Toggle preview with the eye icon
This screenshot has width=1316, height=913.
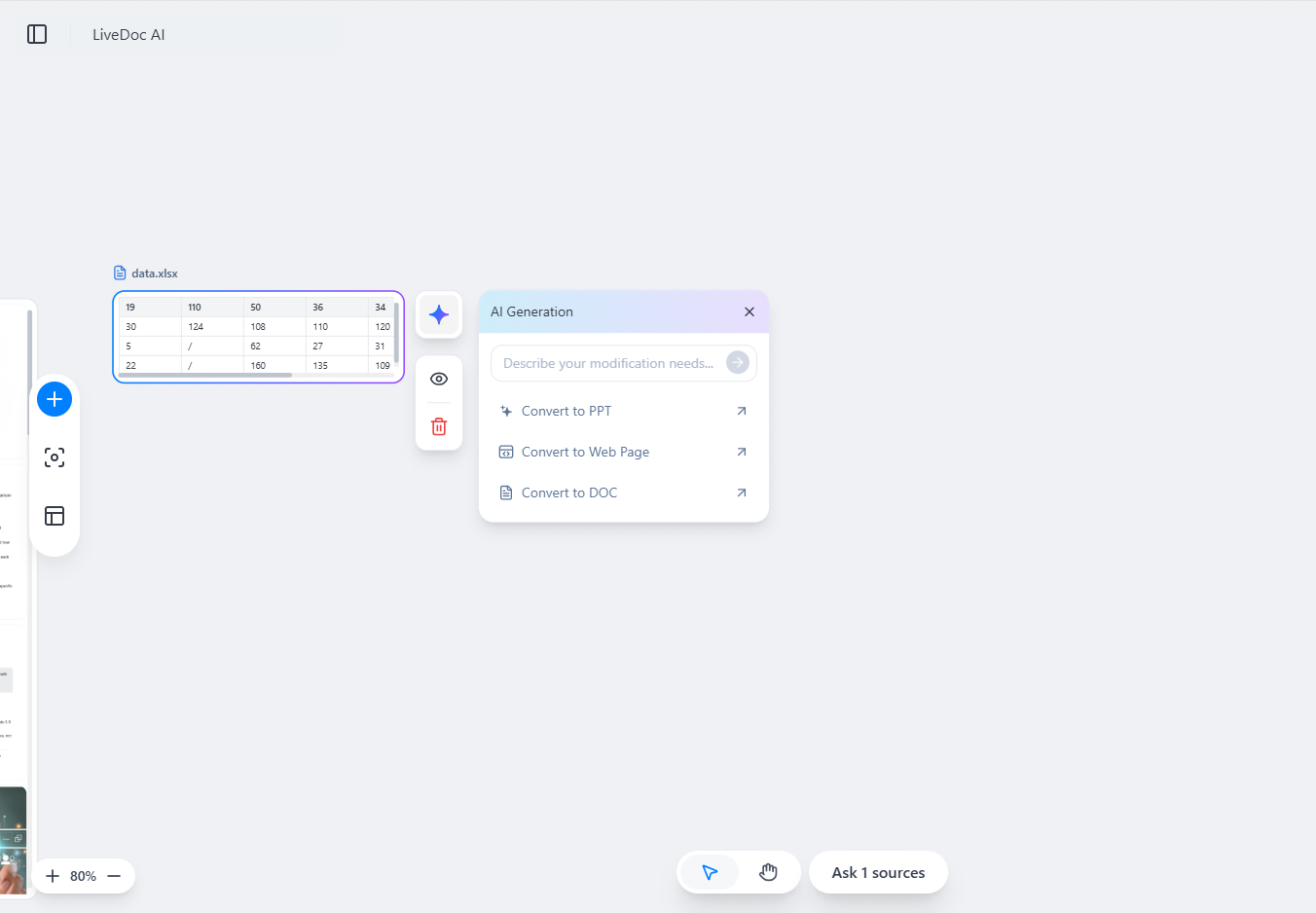pyautogui.click(x=439, y=379)
